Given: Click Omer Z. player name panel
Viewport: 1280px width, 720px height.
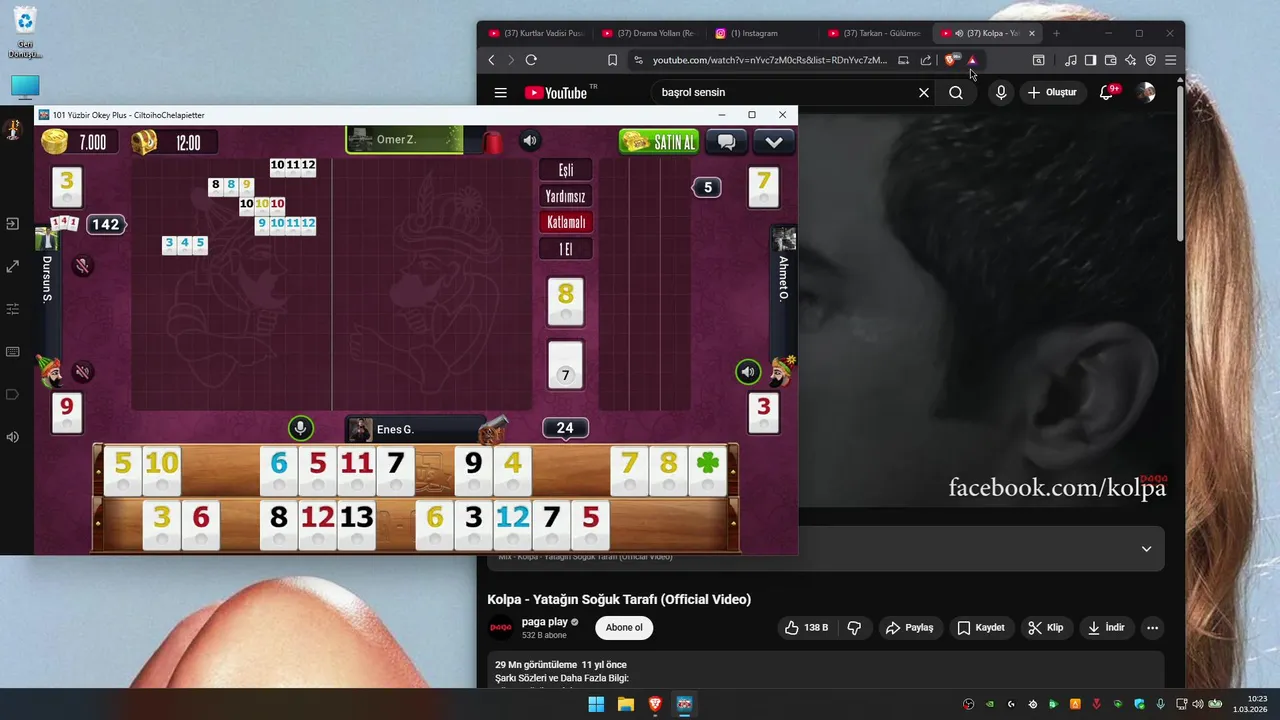Looking at the screenshot, I should 405,140.
